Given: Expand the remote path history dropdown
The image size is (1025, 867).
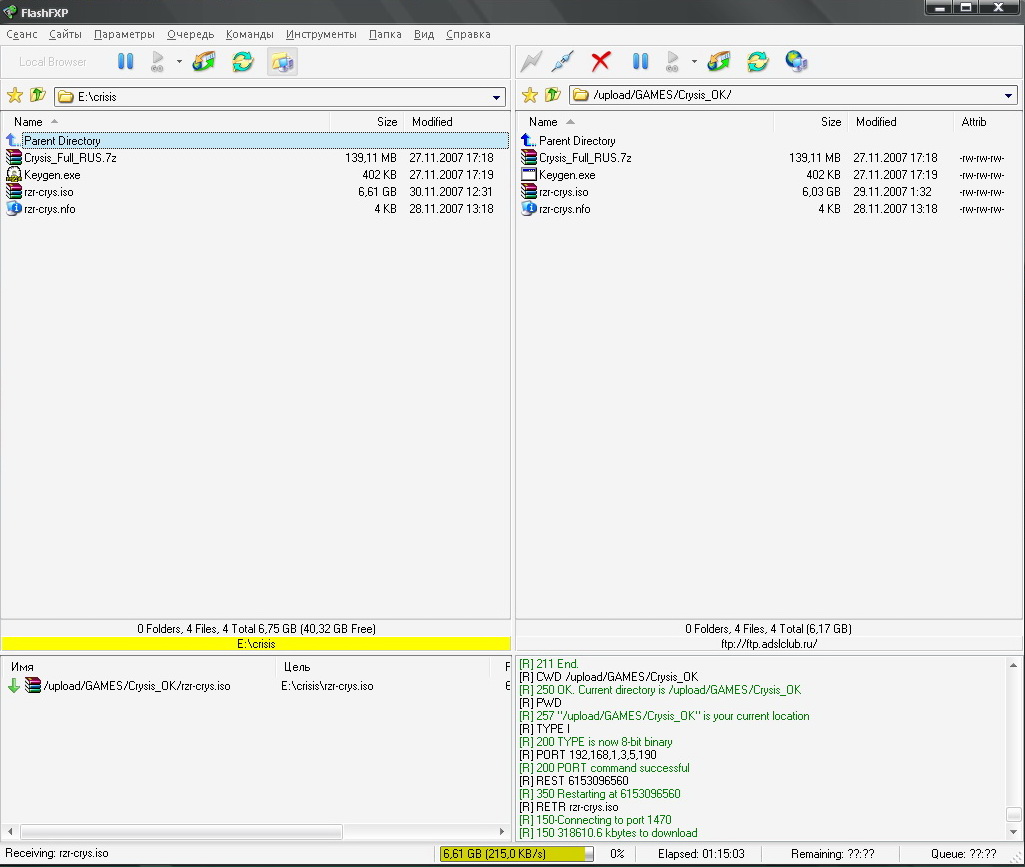Looking at the screenshot, I should pos(1009,95).
